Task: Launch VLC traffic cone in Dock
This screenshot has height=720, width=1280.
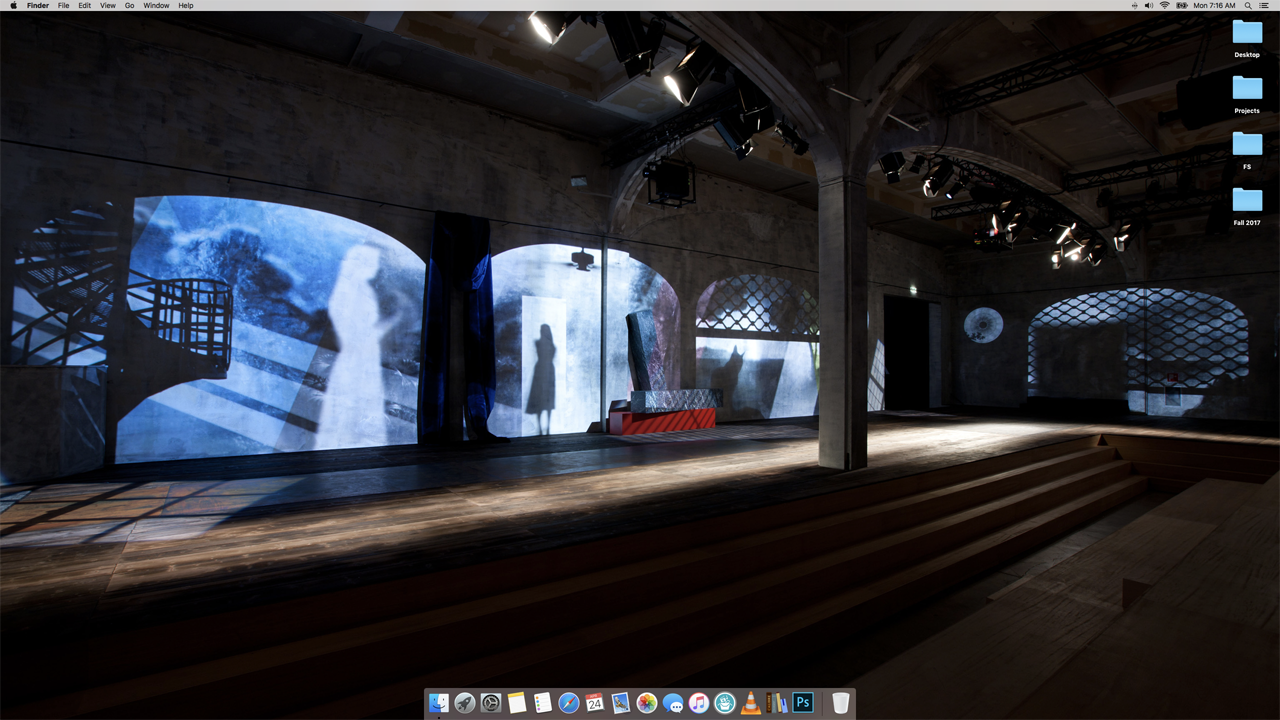Action: tap(750, 703)
